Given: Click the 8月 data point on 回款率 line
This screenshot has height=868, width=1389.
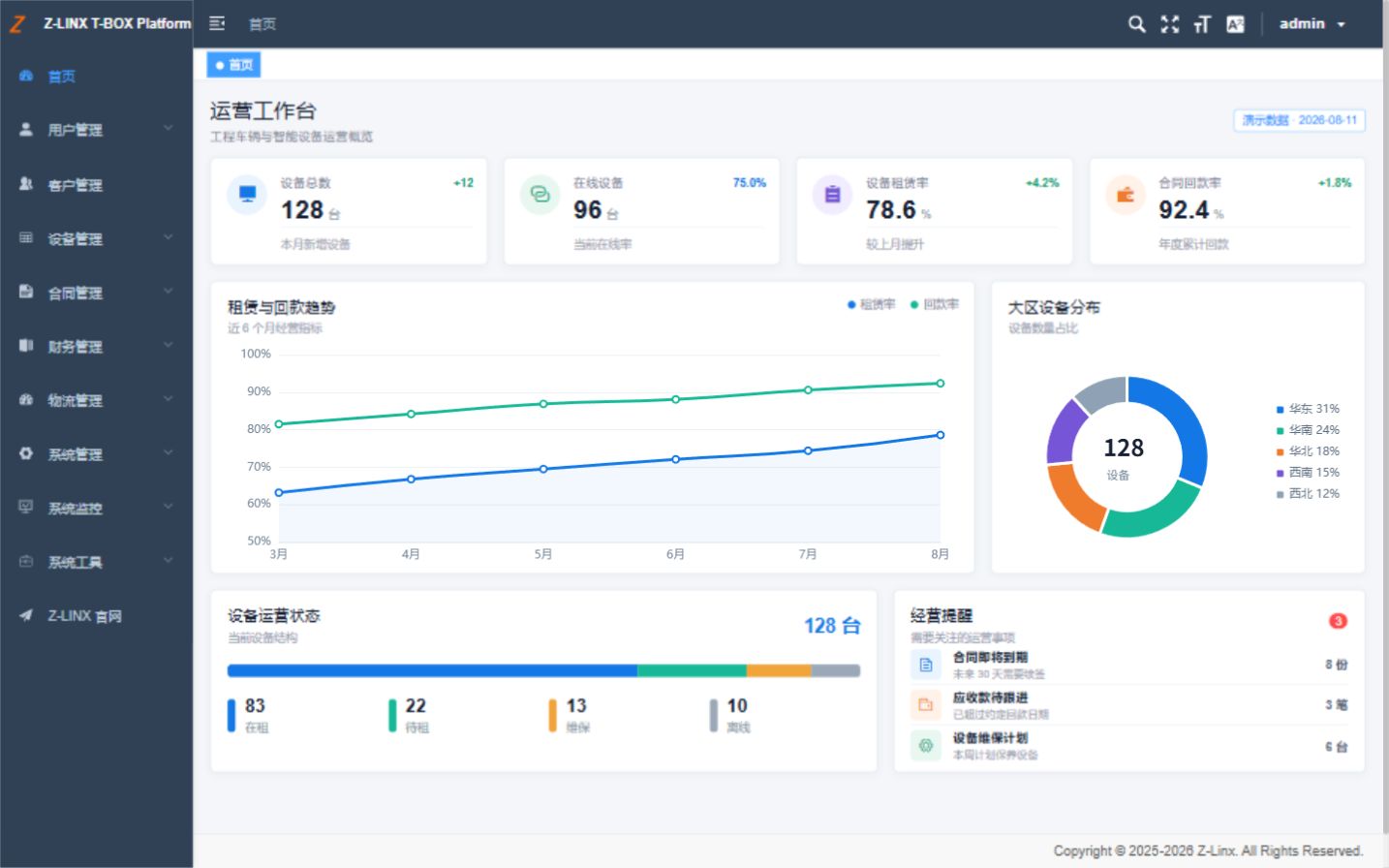Looking at the screenshot, I should pos(940,384).
